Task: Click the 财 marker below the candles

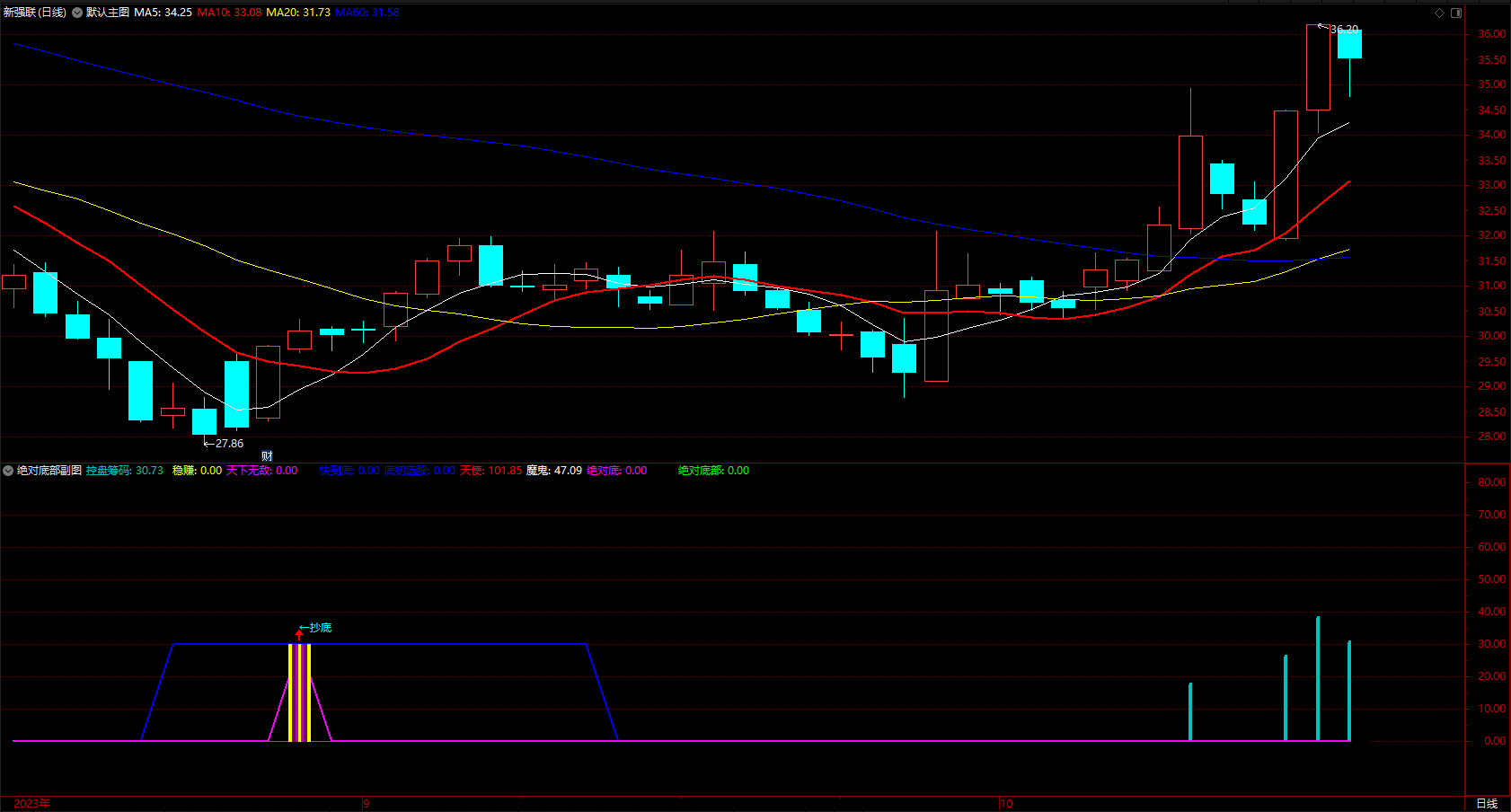Action: click(267, 456)
